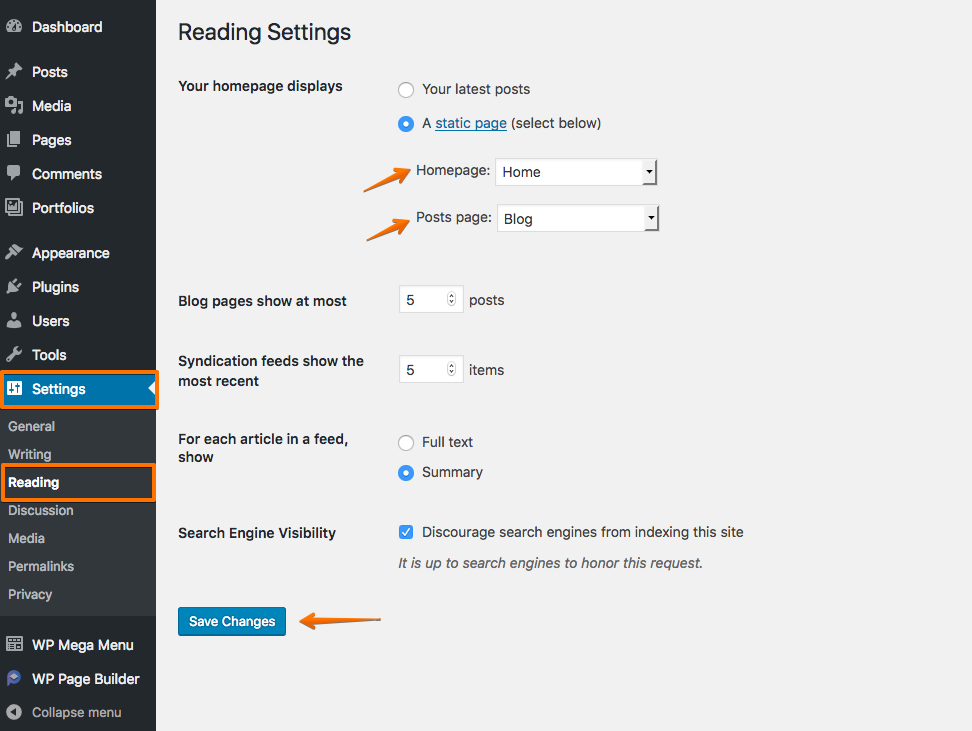Open the Discussion settings submenu
972x731 pixels.
pyautogui.click(x=41, y=510)
